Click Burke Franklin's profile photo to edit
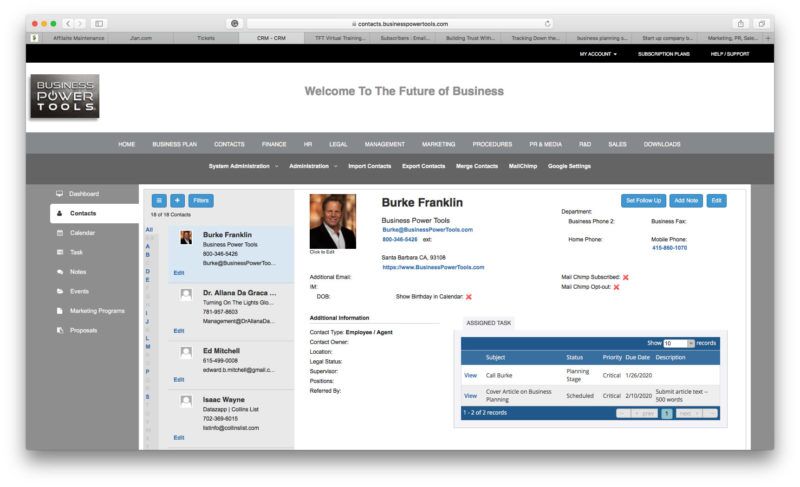800x487 pixels. pos(332,221)
